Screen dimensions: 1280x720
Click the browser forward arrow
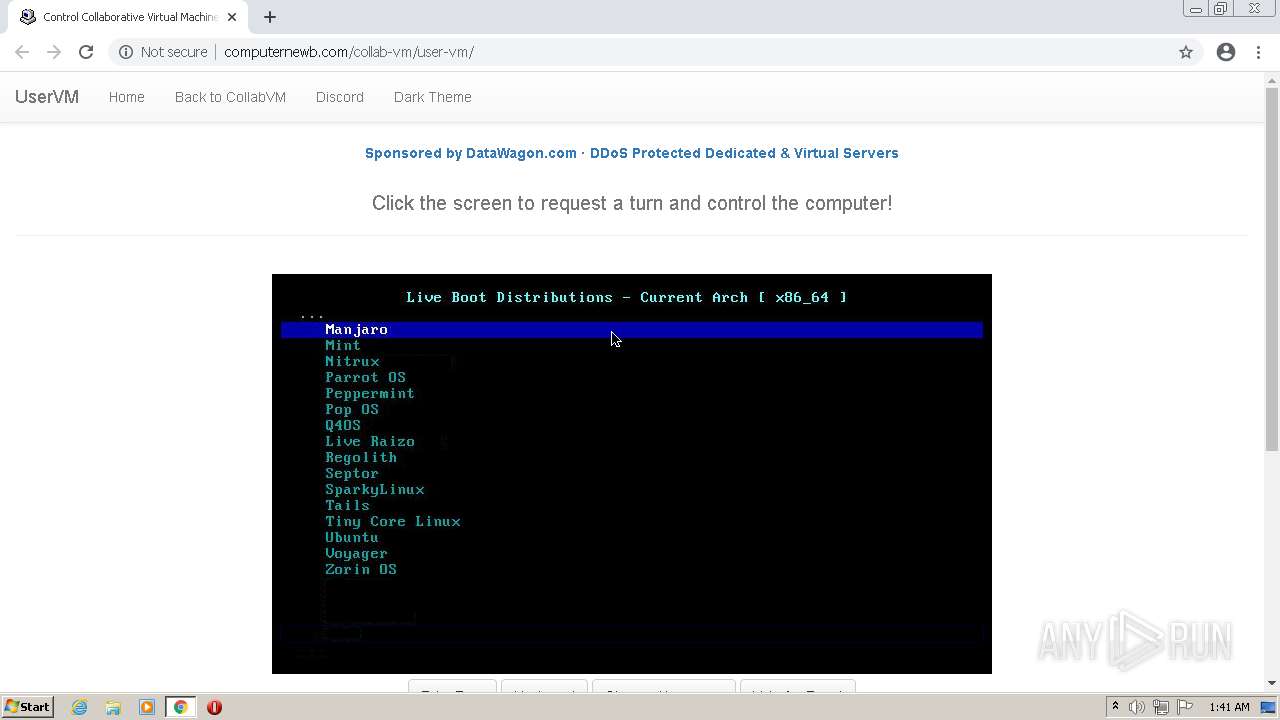[x=54, y=52]
